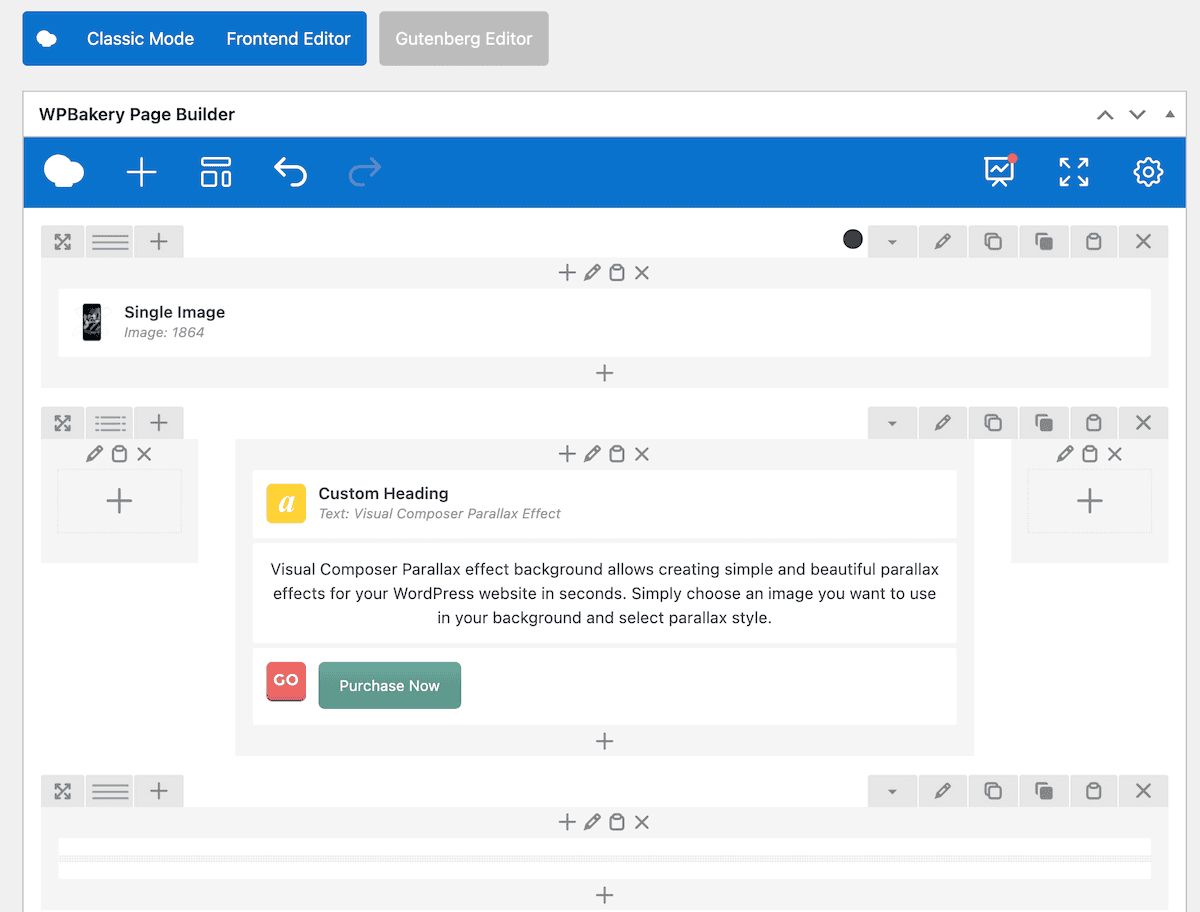Switch to the Frontend Editor tab
The width and height of the screenshot is (1200, 912).
tap(288, 38)
